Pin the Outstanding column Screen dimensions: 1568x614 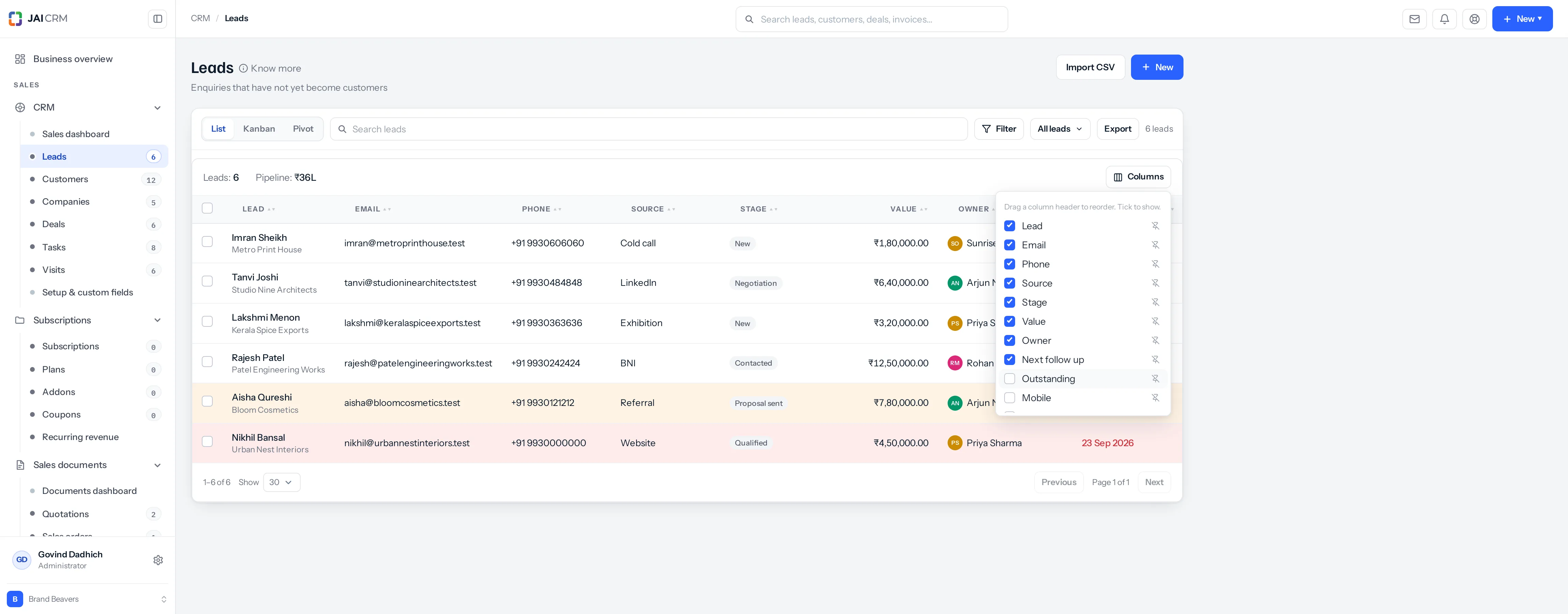pos(1155,379)
